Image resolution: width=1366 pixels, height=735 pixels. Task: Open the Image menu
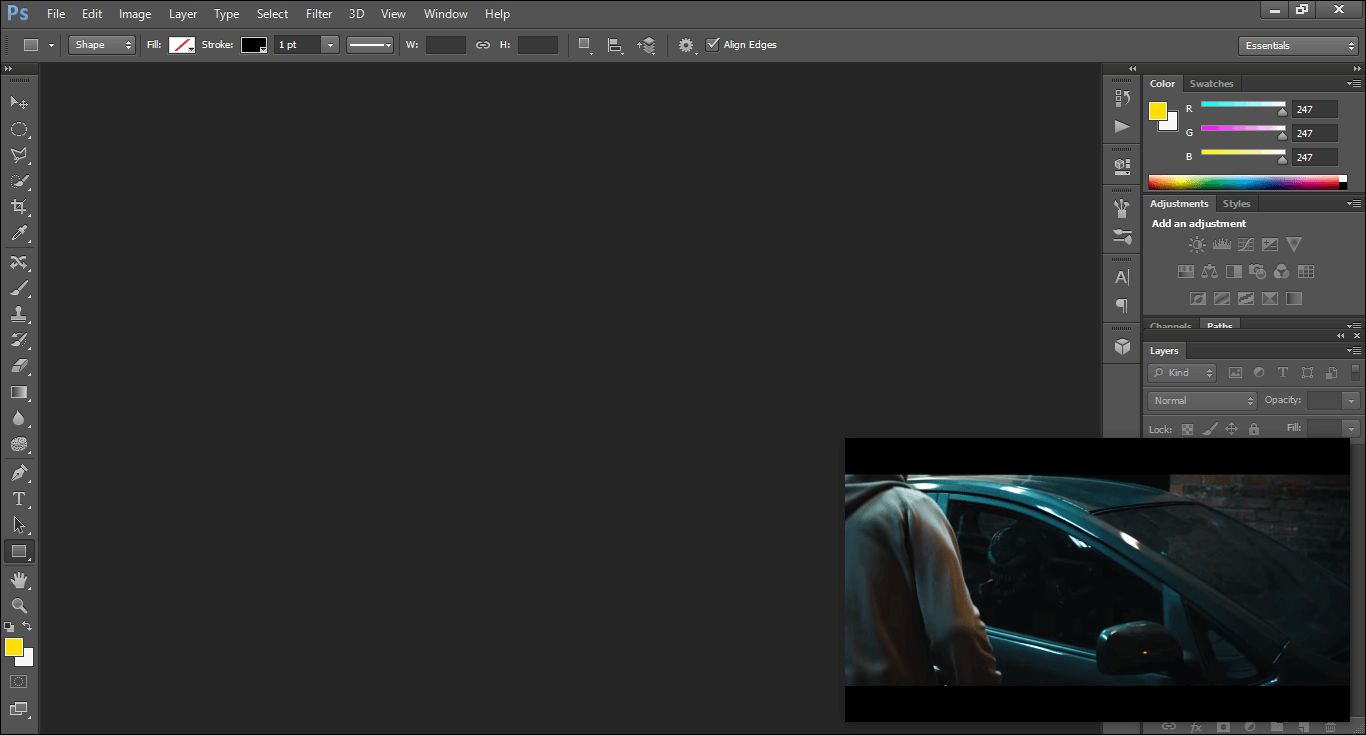point(135,14)
